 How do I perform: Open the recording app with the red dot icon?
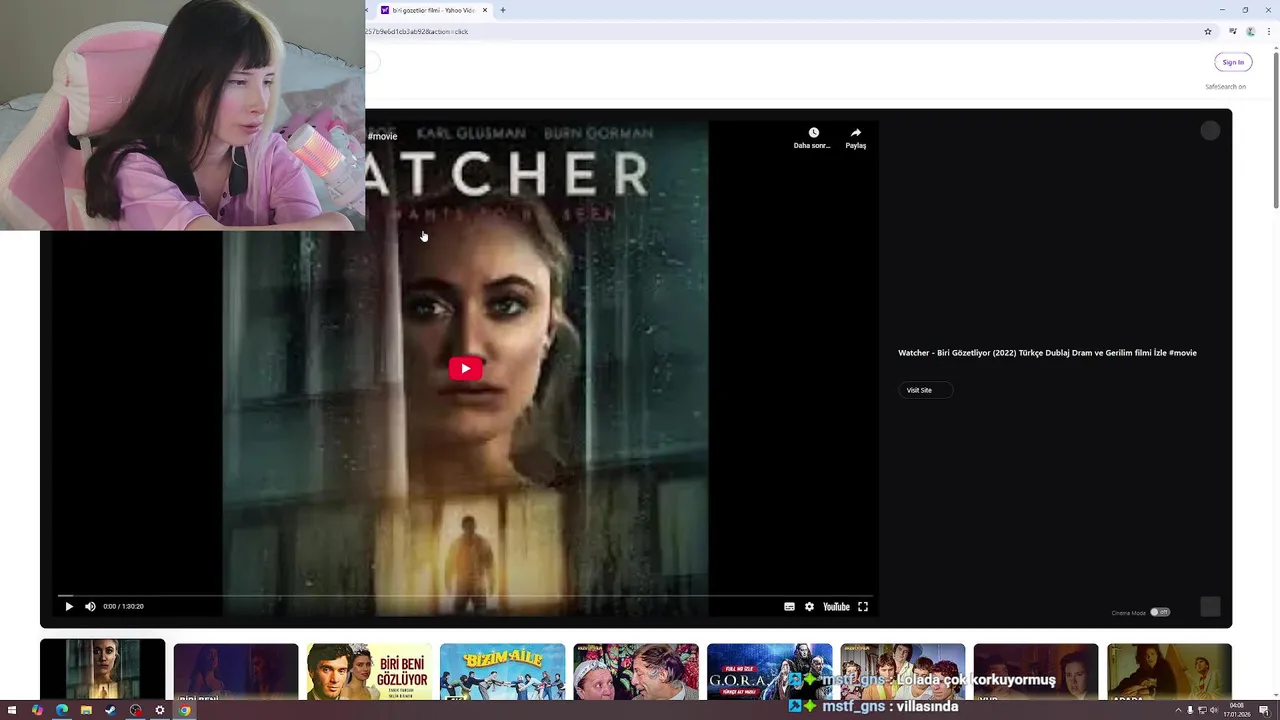[x=135, y=710]
